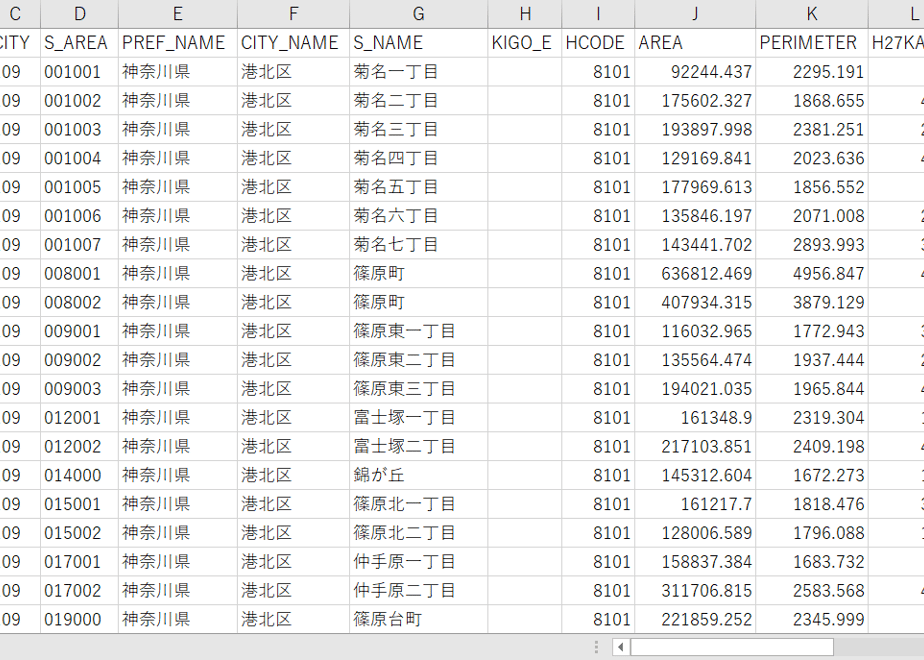Click S_AREA cell 008002
Image resolution: width=924 pixels, height=660 pixels.
click(80, 303)
